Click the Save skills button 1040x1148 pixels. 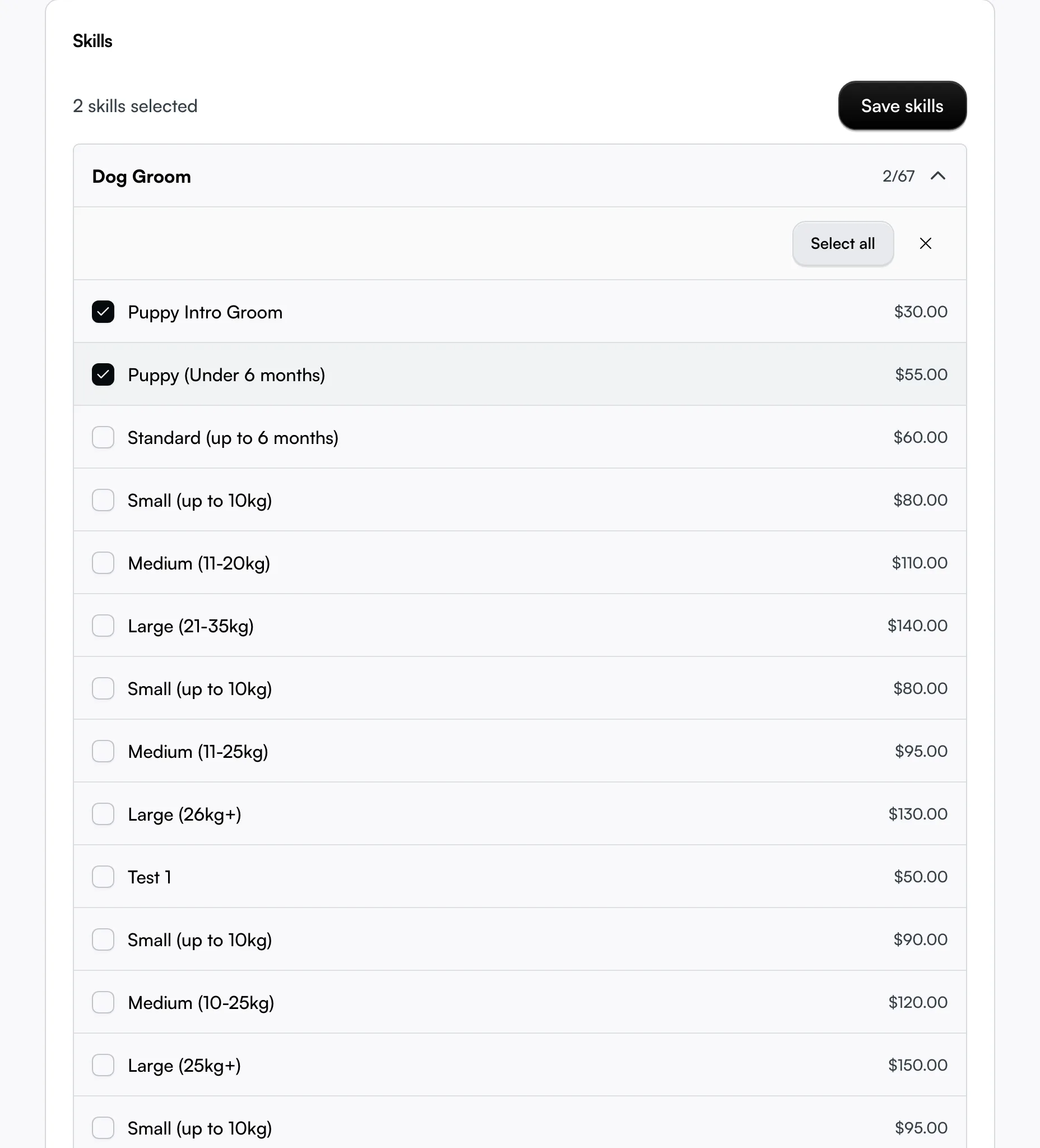click(902, 106)
